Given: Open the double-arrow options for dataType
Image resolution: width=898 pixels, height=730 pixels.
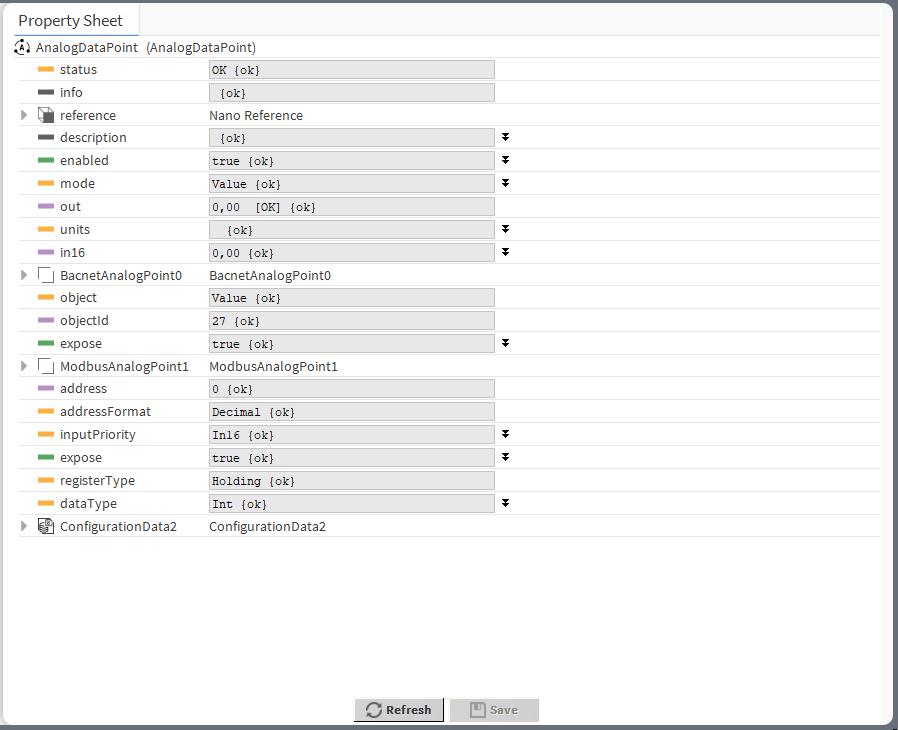Looking at the screenshot, I should (x=506, y=503).
